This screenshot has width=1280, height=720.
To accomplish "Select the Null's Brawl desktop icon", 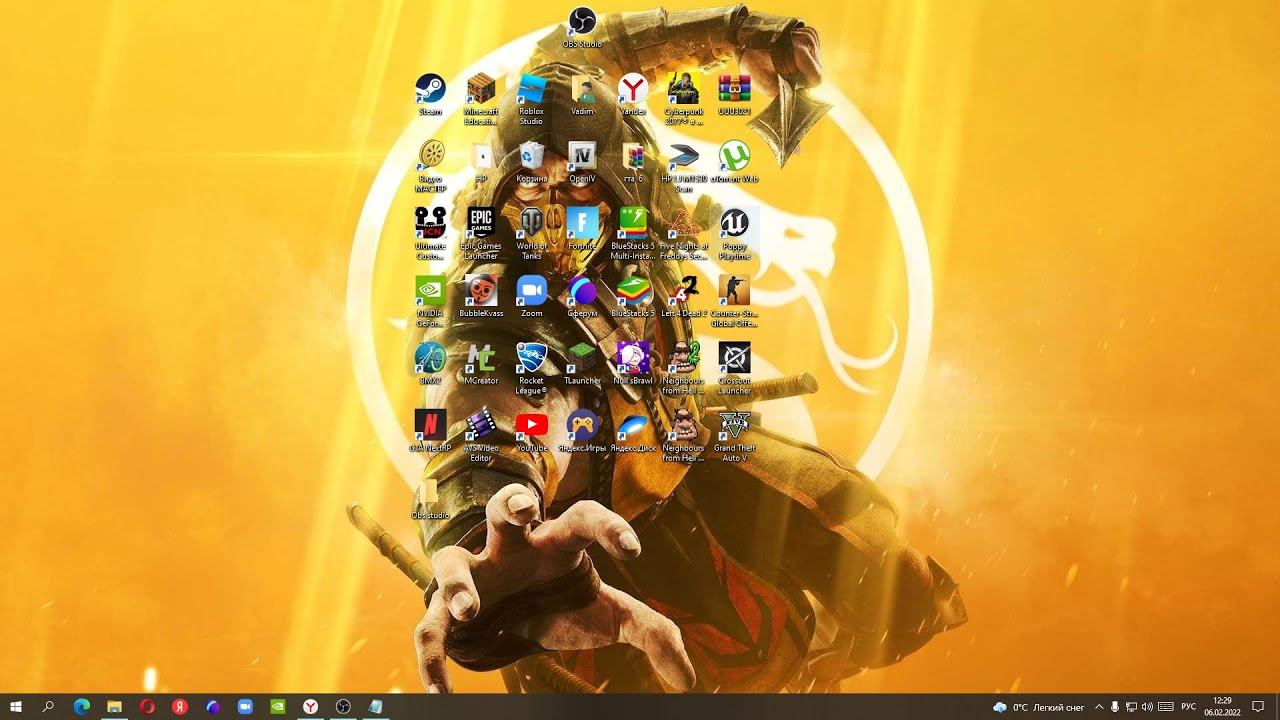I will tap(633, 364).
